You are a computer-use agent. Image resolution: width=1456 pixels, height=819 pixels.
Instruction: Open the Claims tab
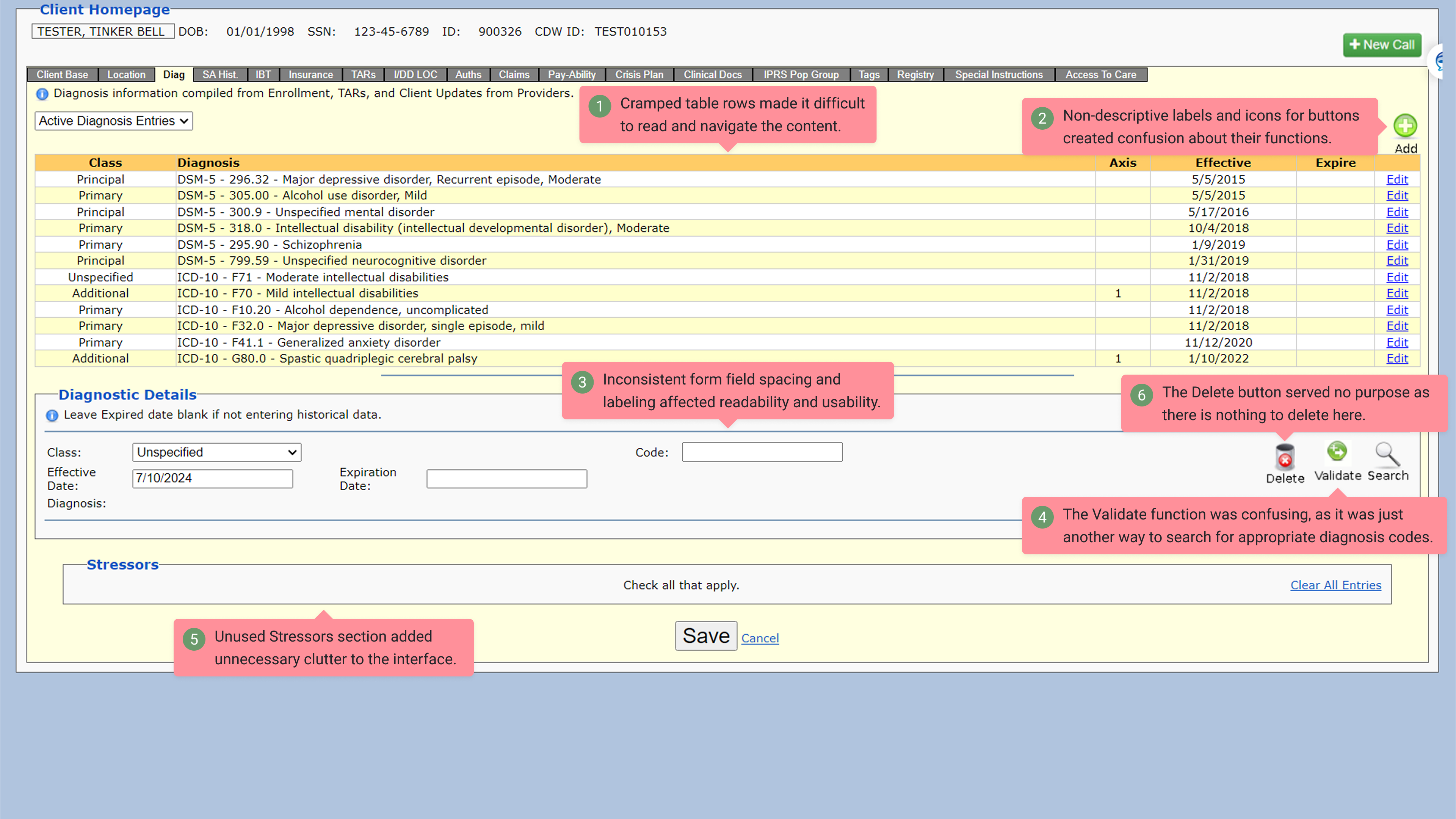tap(514, 75)
